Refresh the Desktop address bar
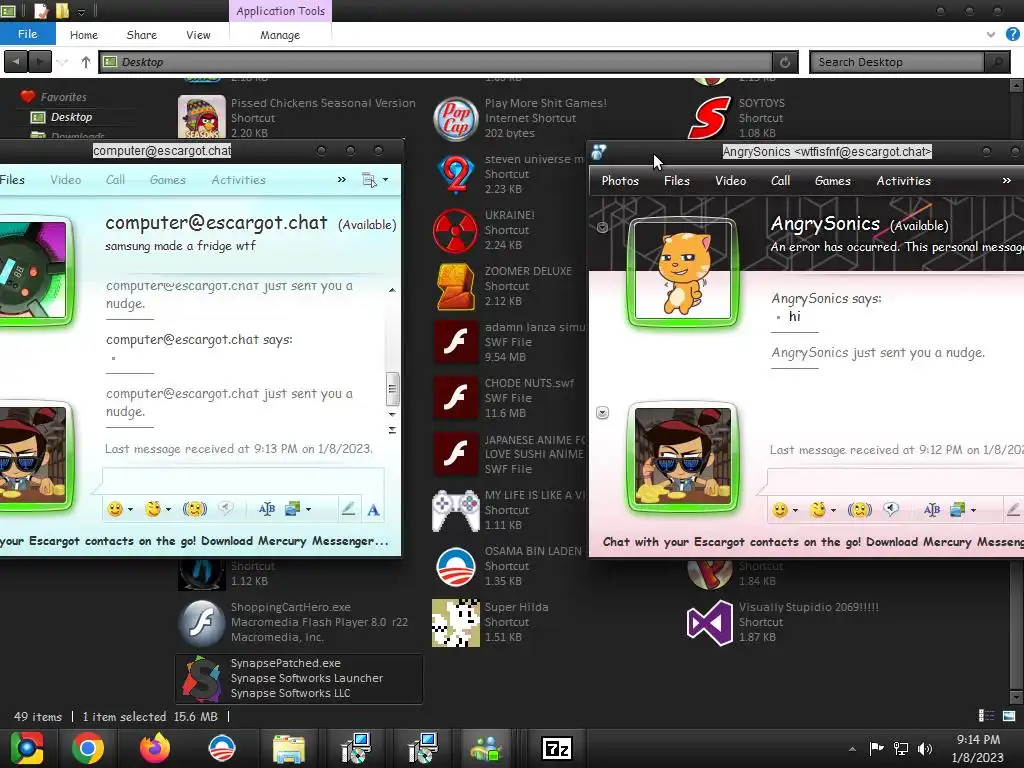This screenshot has width=1024, height=768. [785, 62]
